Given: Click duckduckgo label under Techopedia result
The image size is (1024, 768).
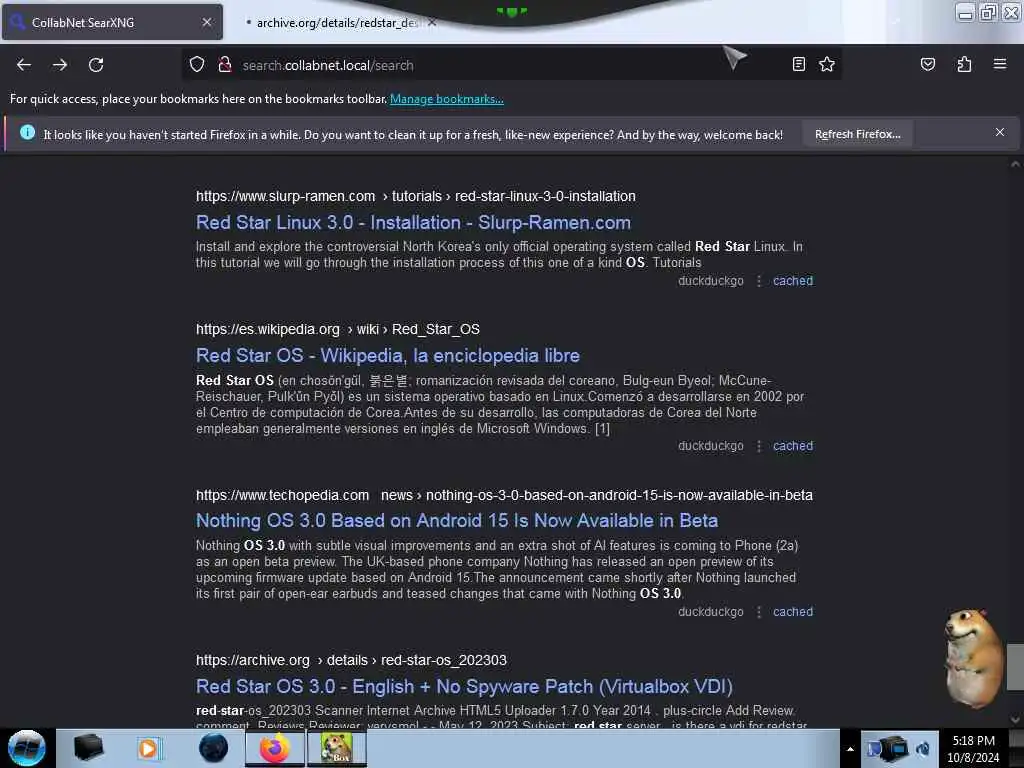Looking at the screenshot, I should pyautogui.click(x=711, y=612).
